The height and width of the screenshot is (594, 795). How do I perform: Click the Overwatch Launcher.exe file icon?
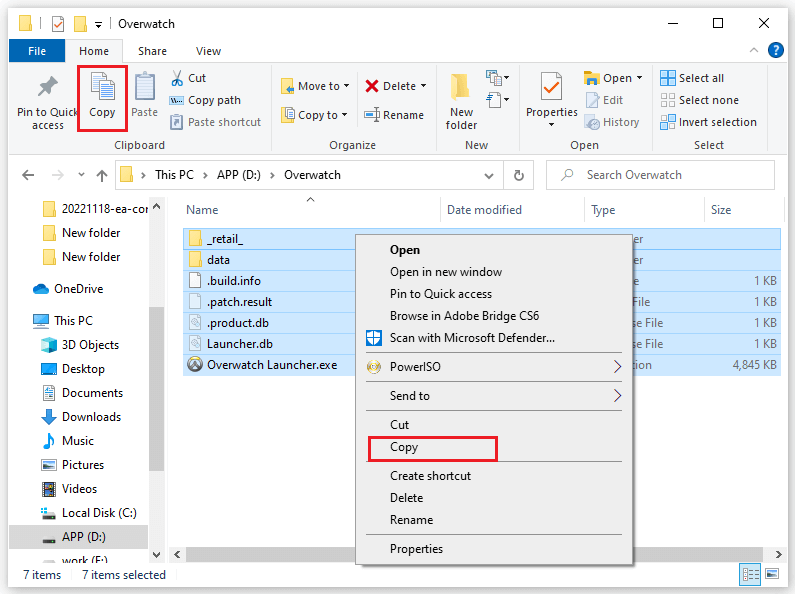[195, 364]
